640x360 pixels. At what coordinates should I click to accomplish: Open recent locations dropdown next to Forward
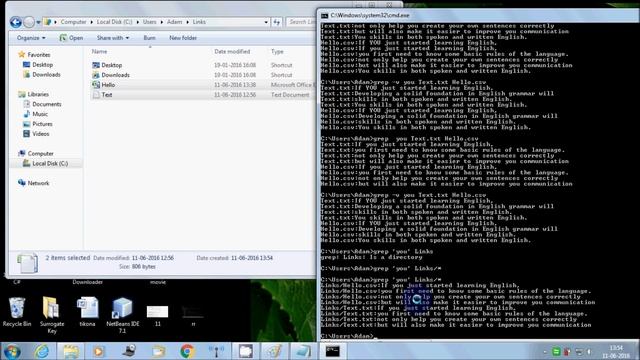tap(38, 22)
